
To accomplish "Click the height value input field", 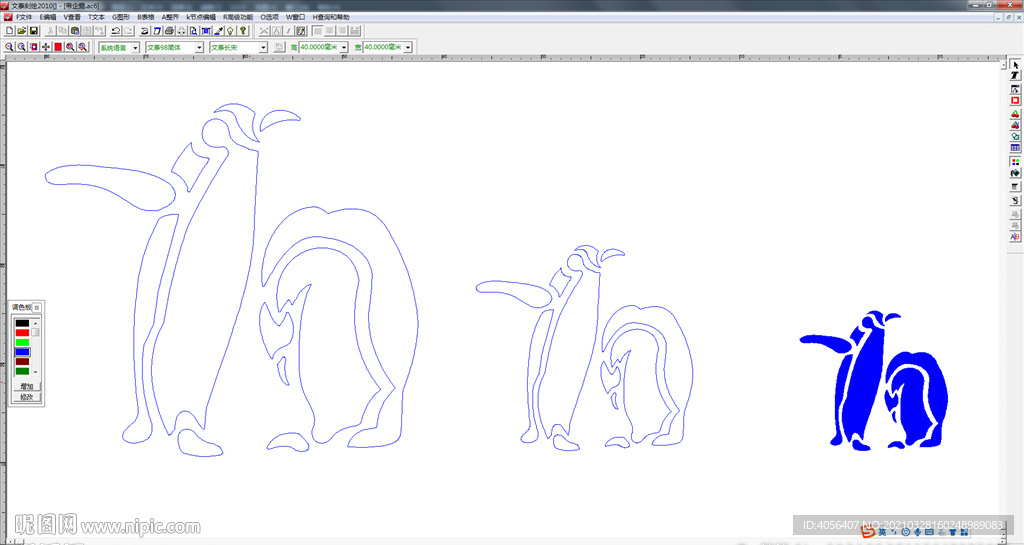I will tap(319, 47).
